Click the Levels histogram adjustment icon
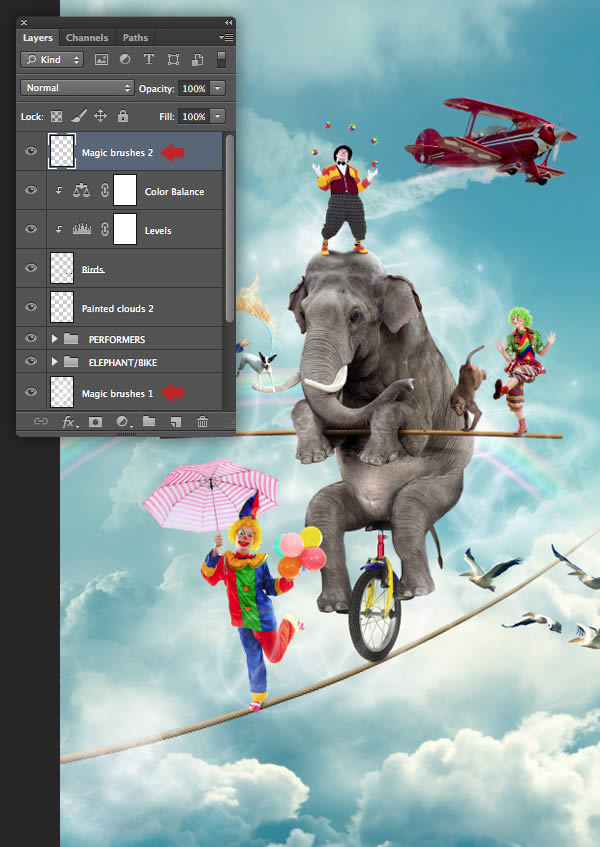 click(82, 229)
